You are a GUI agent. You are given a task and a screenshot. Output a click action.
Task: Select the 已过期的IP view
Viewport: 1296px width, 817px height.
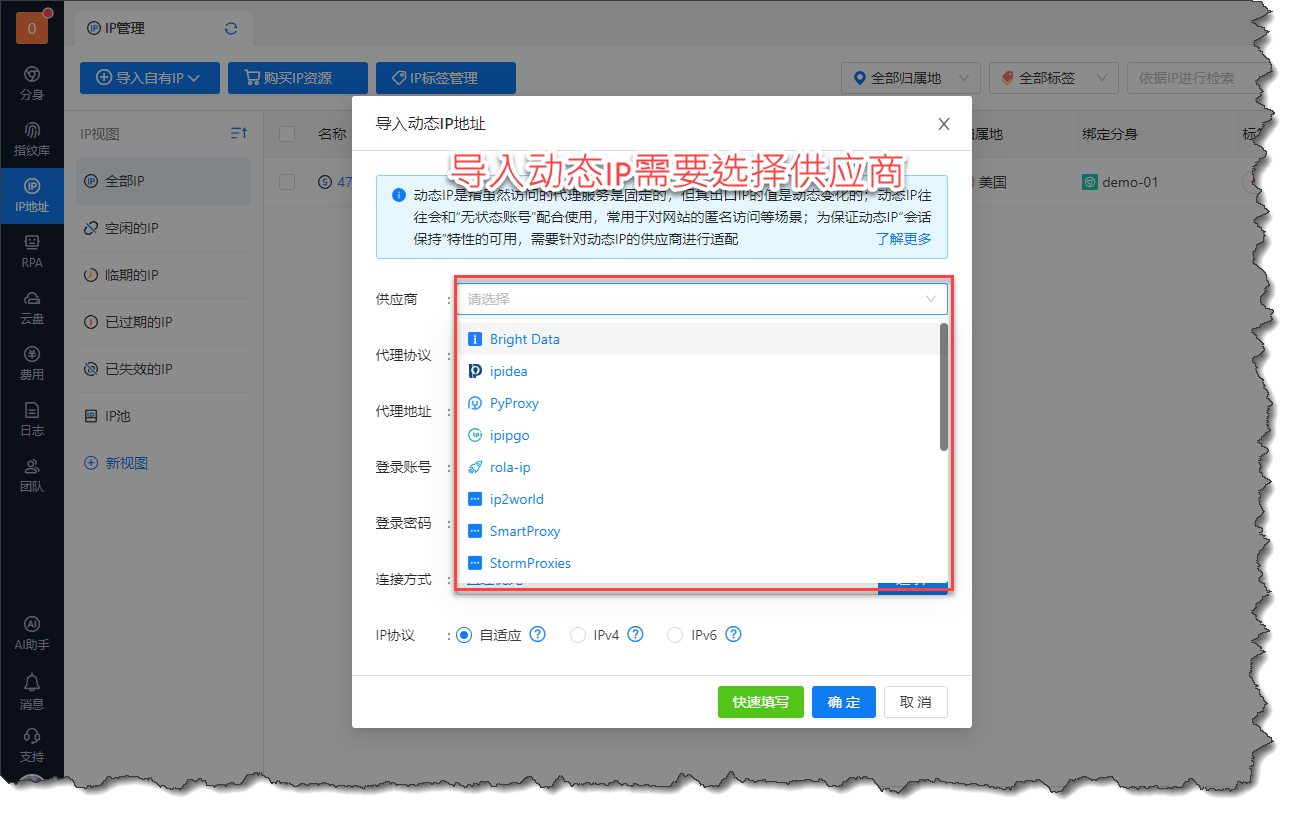[164, 322]
